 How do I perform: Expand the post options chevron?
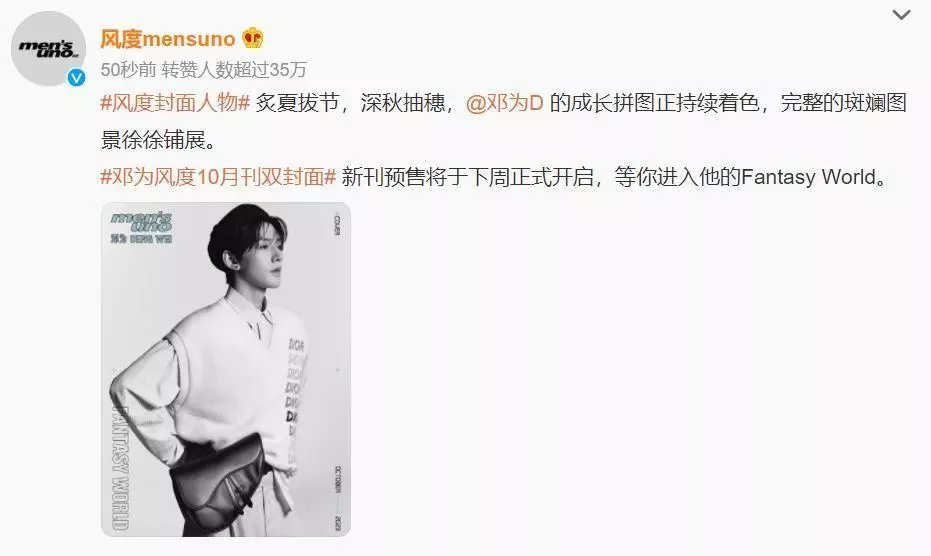click(x=901, y=15)
